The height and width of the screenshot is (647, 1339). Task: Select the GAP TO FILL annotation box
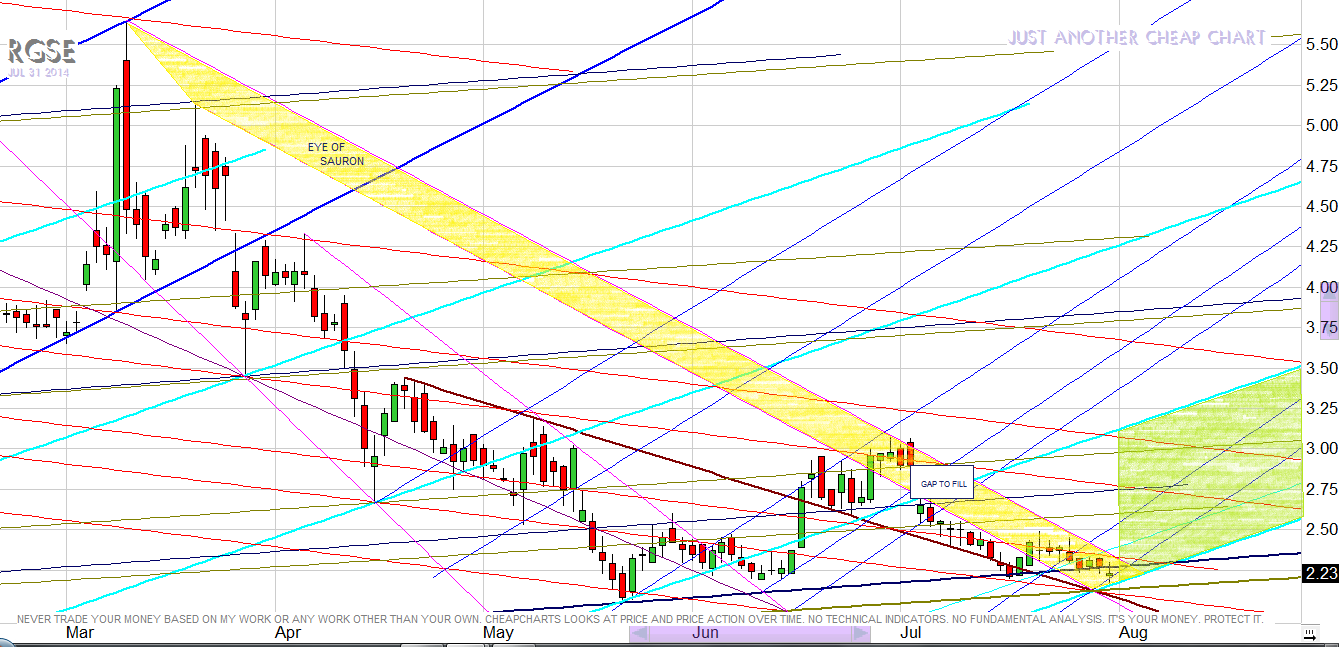[x=938, y=483]
